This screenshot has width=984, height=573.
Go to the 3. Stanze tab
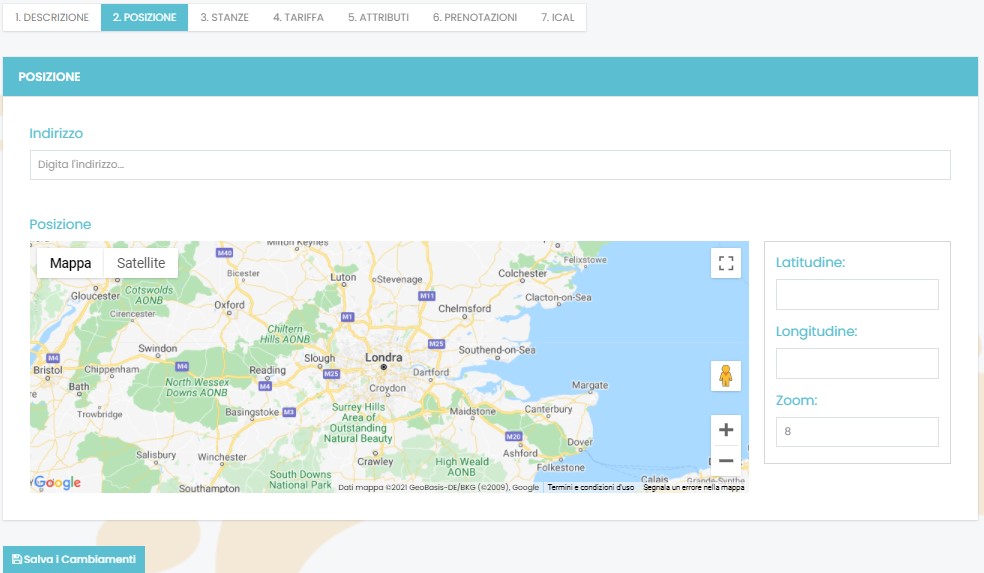(x=224, y=18)
